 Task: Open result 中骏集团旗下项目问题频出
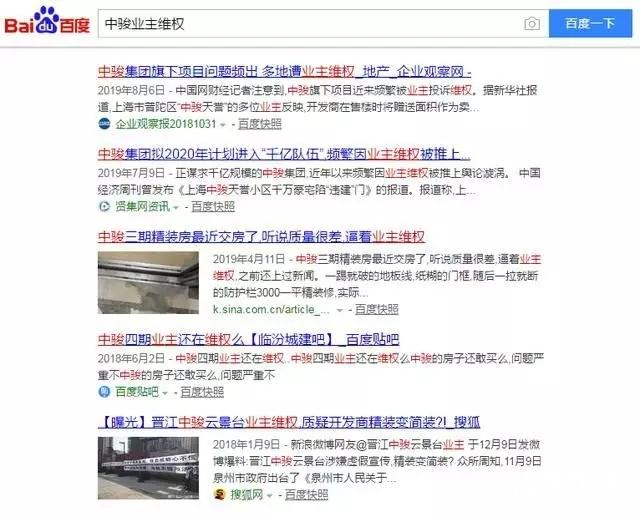pos(284,72)
